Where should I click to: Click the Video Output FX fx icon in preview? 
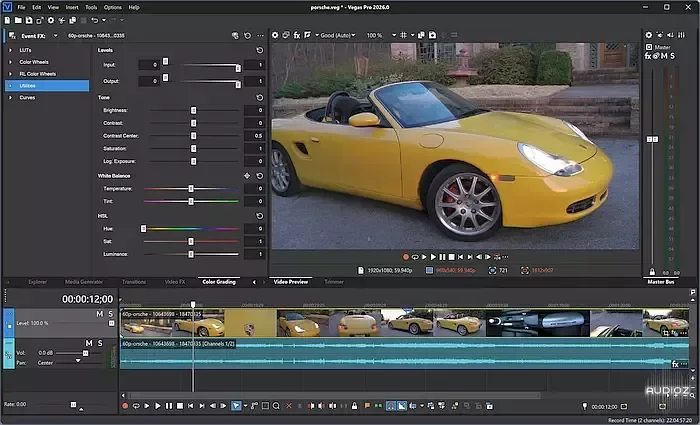pos(296,35)
